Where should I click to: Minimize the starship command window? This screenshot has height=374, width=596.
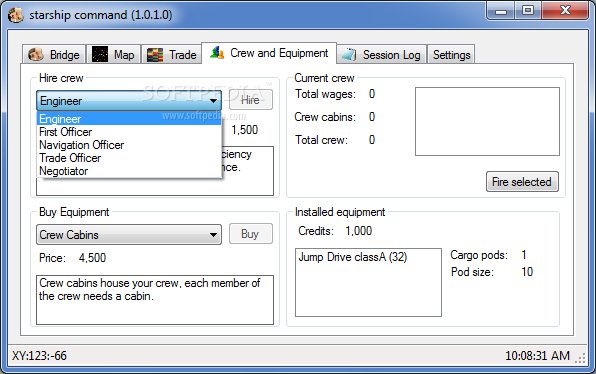pyautogui.click(x=501, y=11)
